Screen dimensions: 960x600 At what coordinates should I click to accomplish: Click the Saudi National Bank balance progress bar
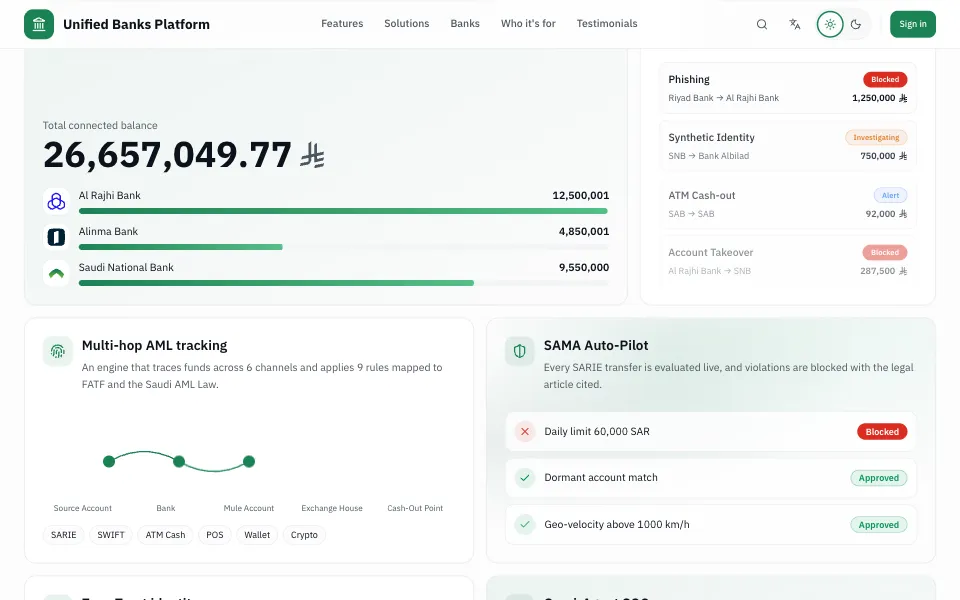click(343, 283)
